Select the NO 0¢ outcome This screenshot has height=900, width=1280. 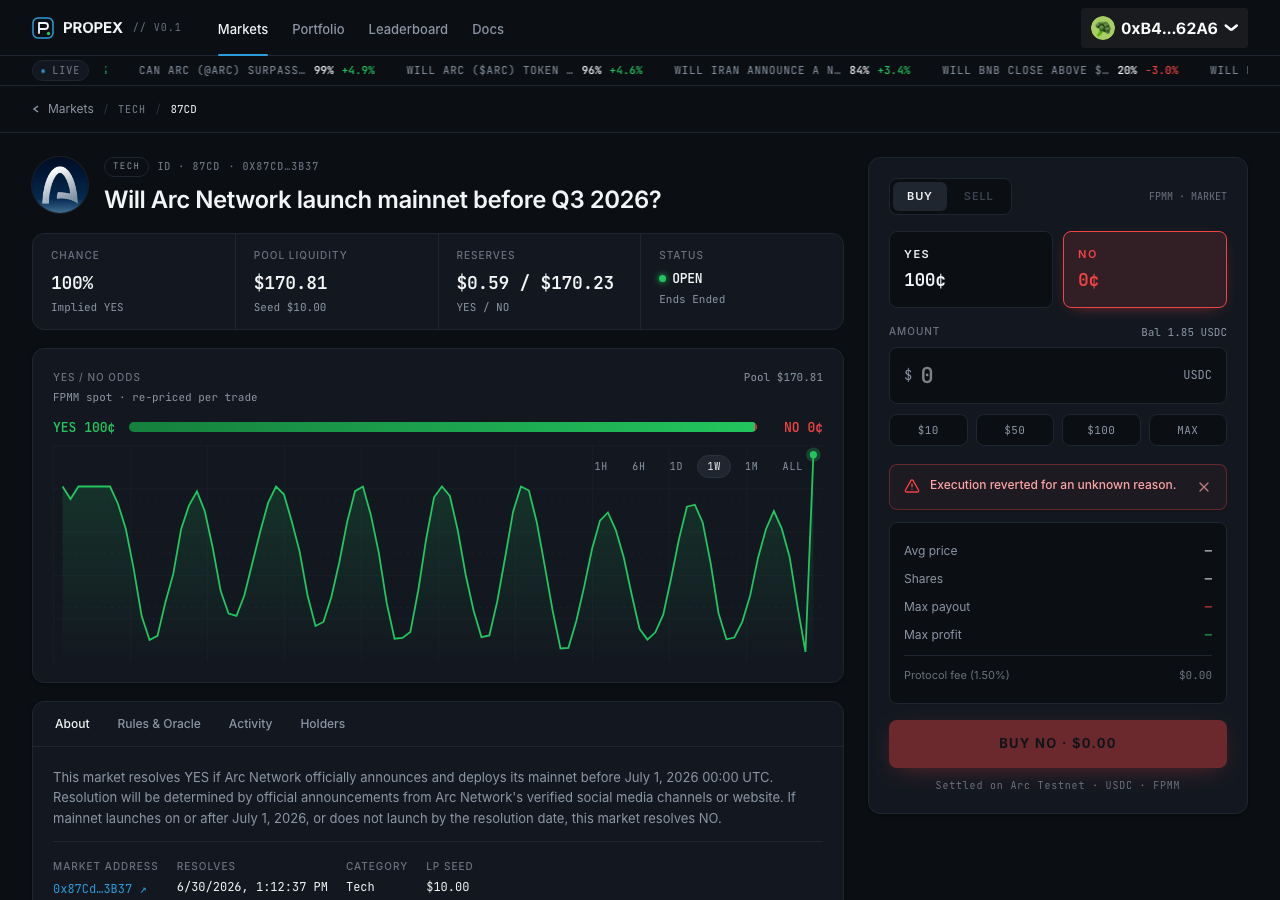pos(1145,270)
